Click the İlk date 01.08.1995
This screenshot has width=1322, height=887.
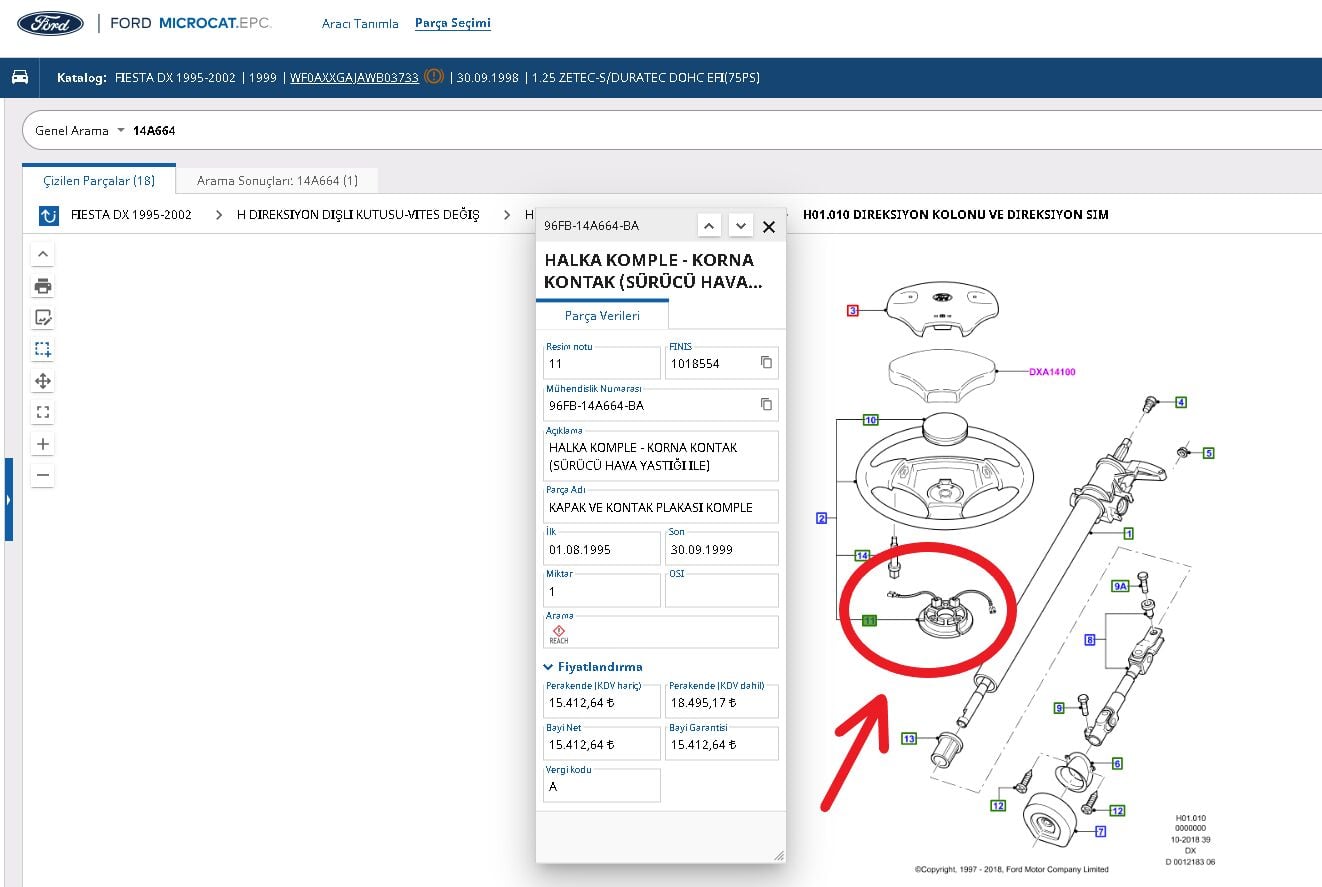click(602, 549)
